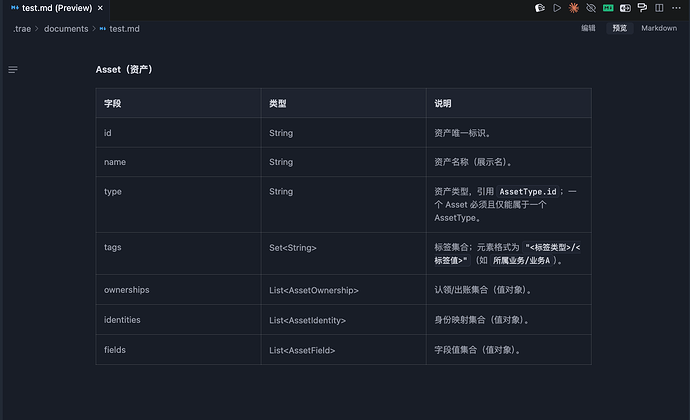690x420 pixels.
Task: Click the white mask icon in the editor toolbar
Action: 540,8
